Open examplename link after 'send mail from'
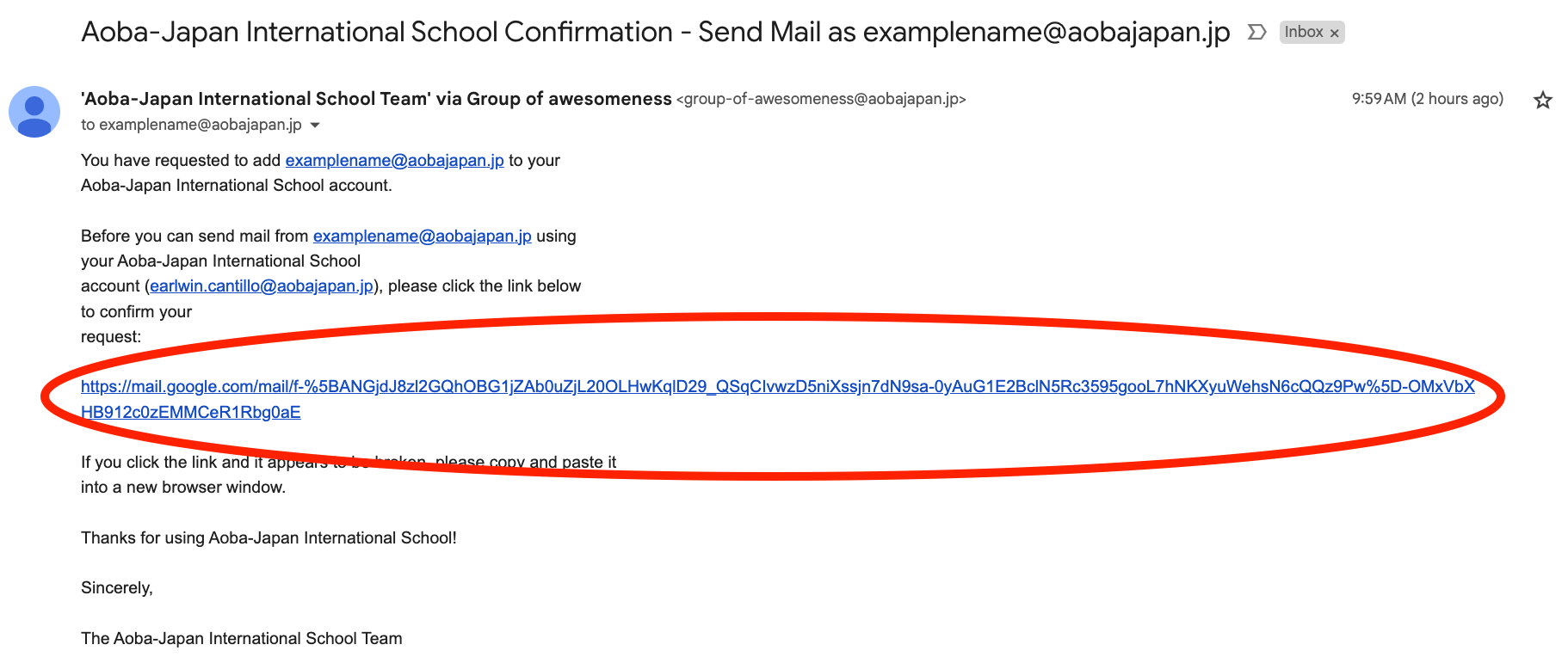The height and width of the screenshot is (657, 1568). coord(422,236)
